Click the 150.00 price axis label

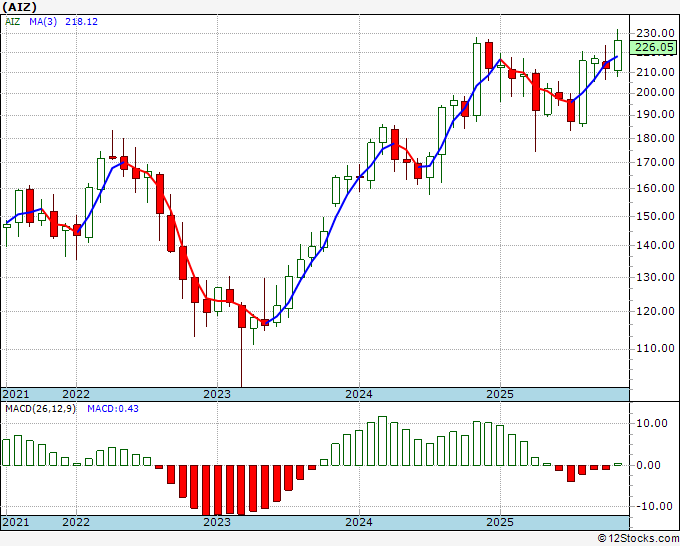[655, 216]
